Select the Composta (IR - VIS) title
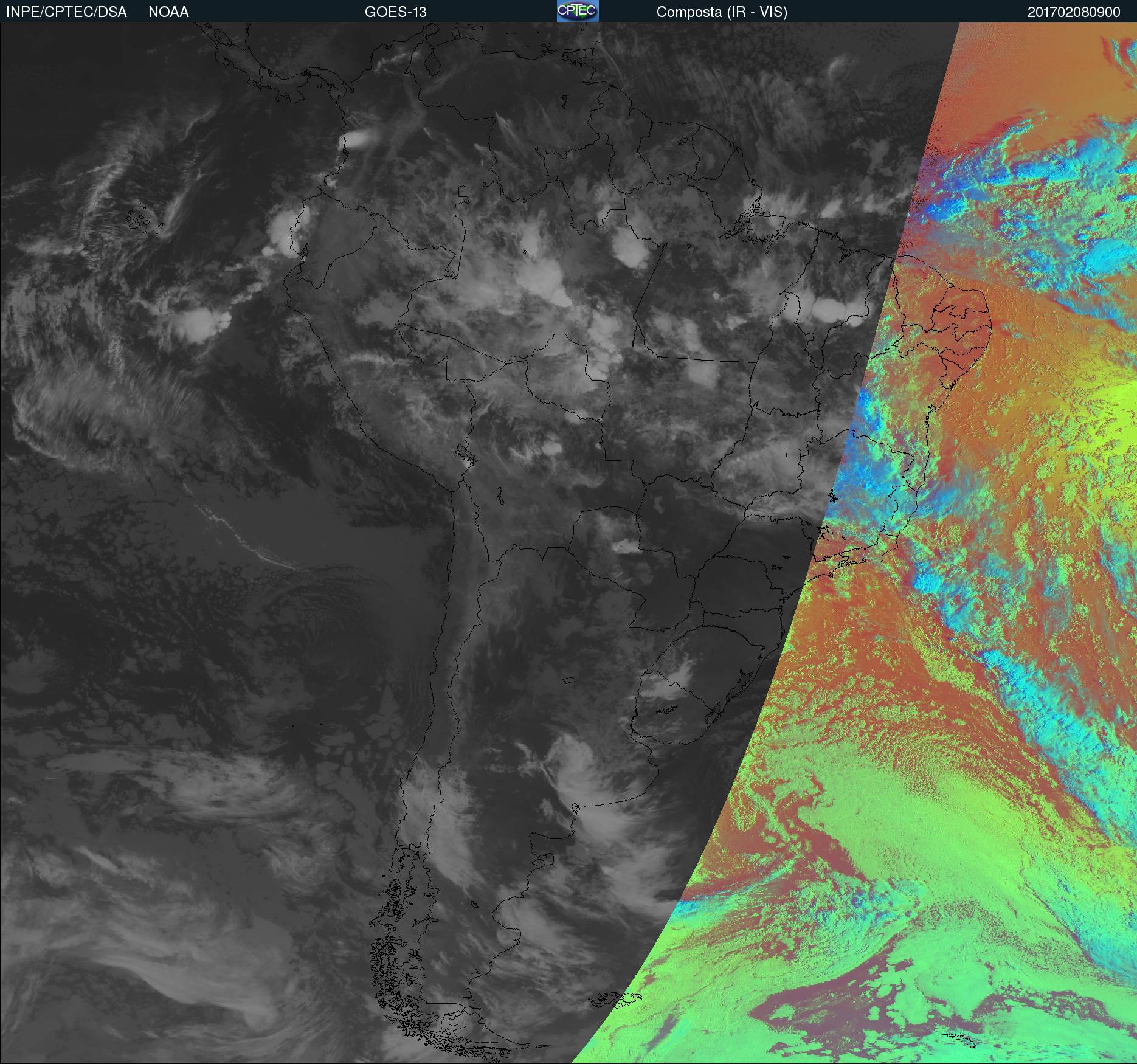 (722, 12)
